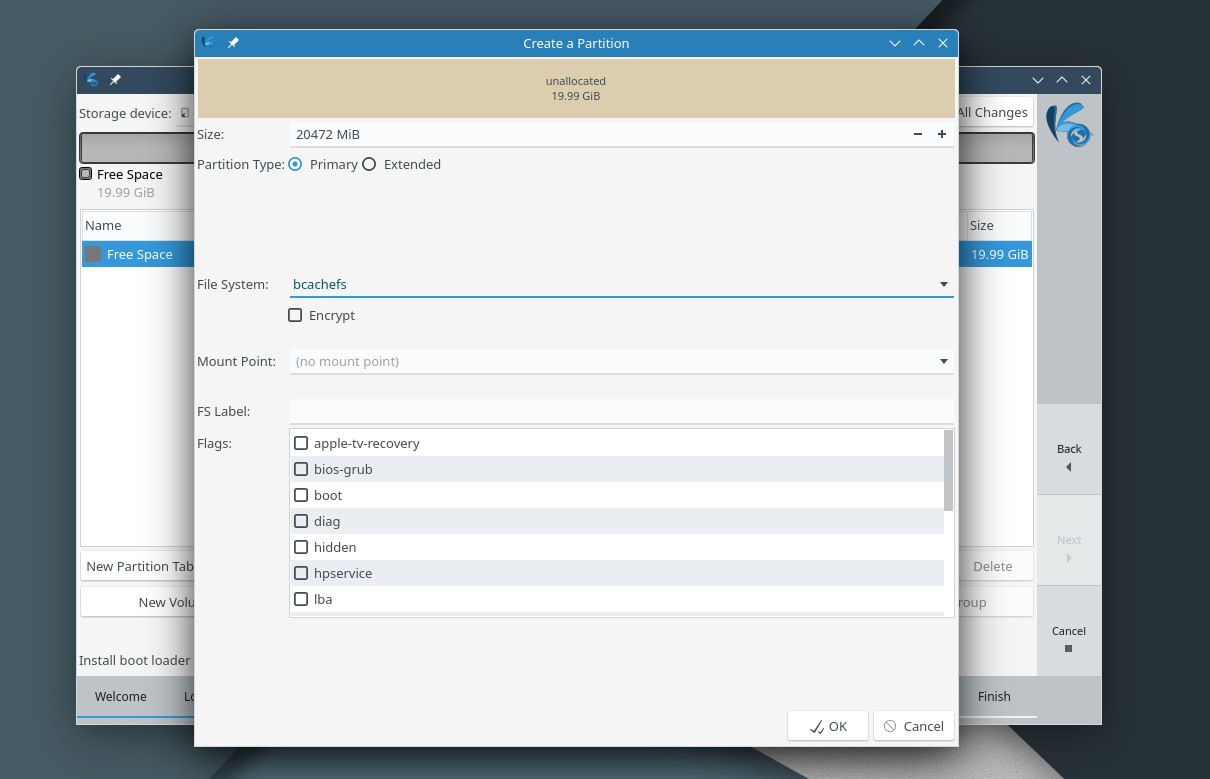Viewport: 1210px width, 779px height.
Task: Open the Finish step tab
Action: 994,696
